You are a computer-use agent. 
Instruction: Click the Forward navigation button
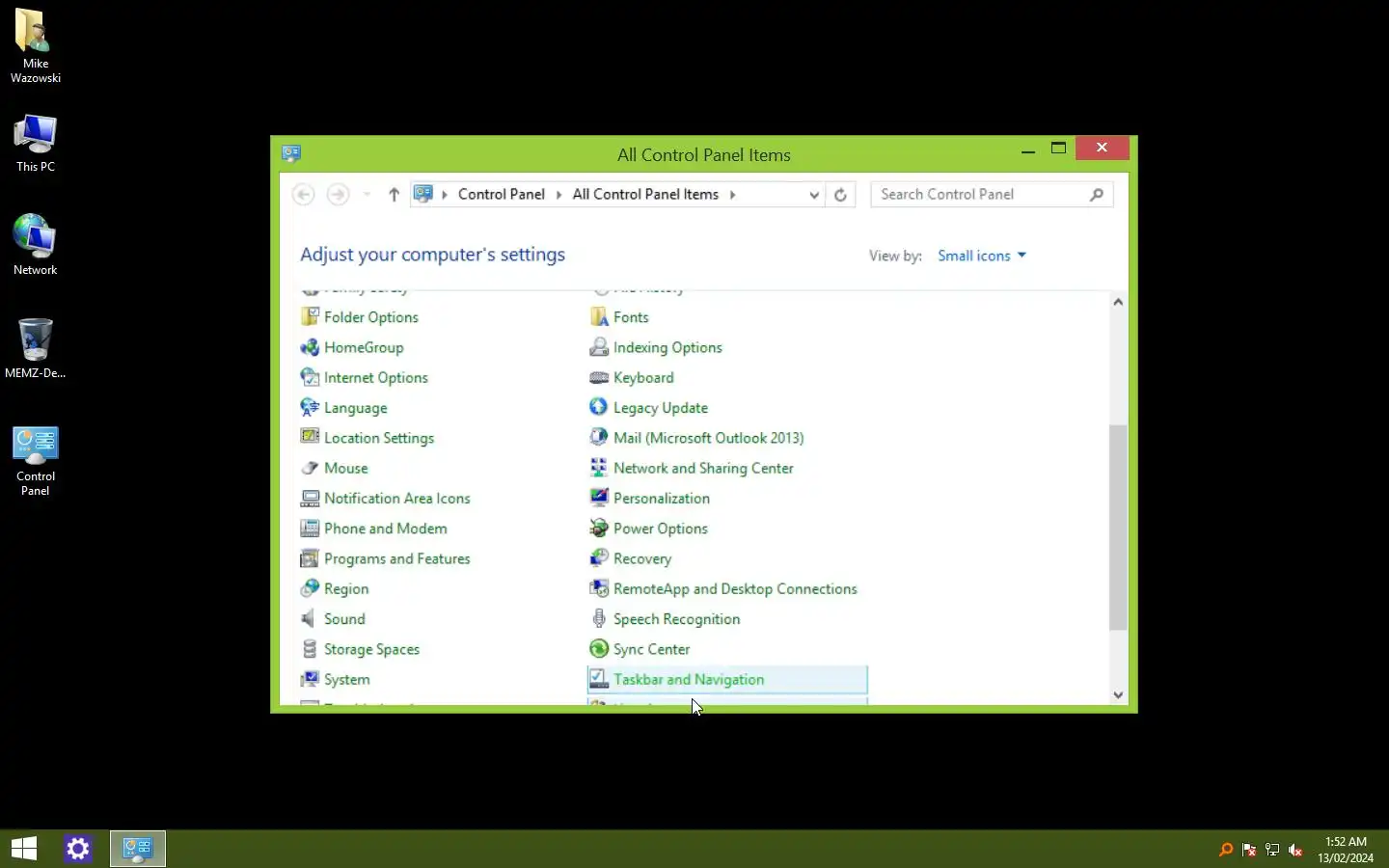338,195
